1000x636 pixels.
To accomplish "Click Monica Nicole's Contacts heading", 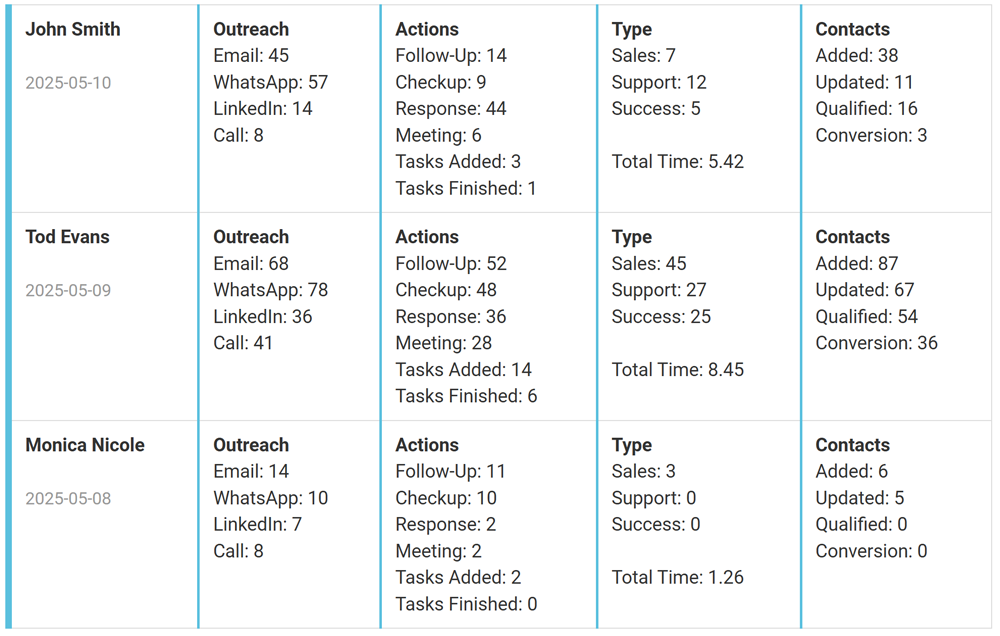I will [852, 446].
